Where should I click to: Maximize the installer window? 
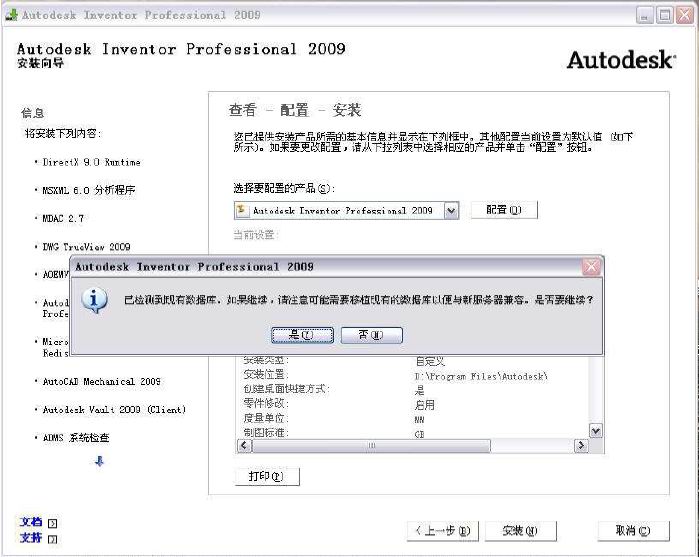(x=665, y=16)
